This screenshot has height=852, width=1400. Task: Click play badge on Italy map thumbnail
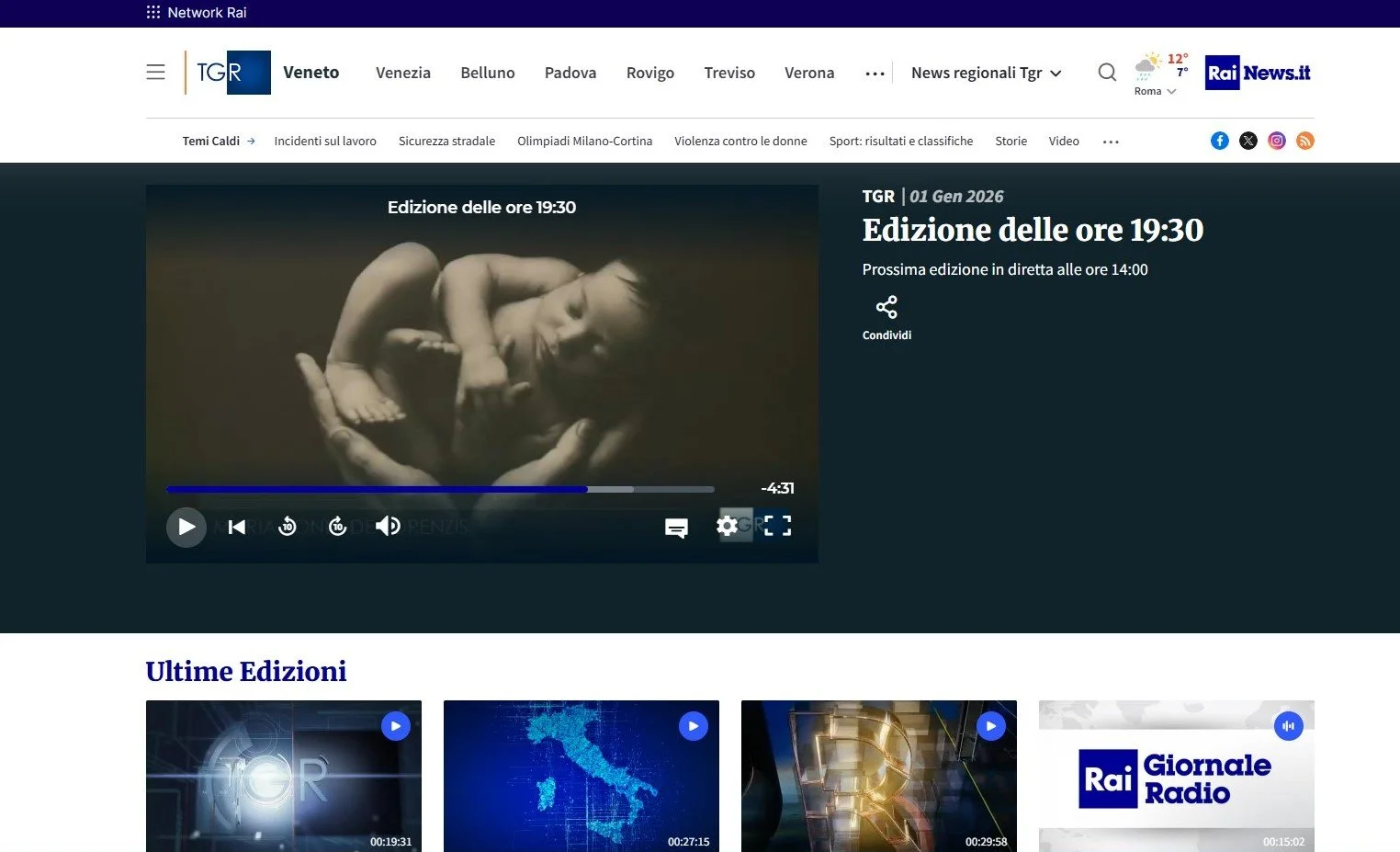[694, 726]
